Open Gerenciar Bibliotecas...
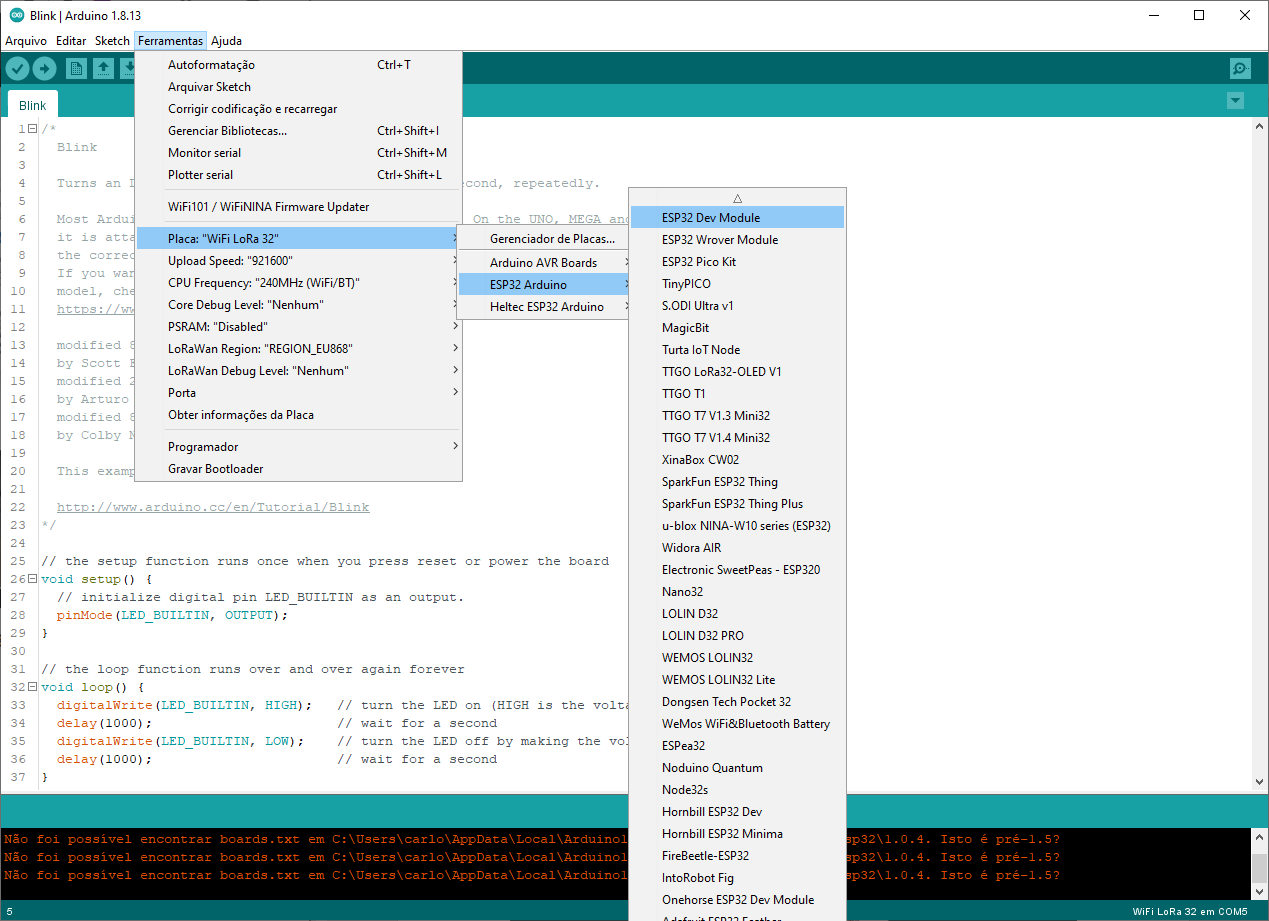Screen dimensions: 1269x921 pyautogui.click(x=298, y=131)
